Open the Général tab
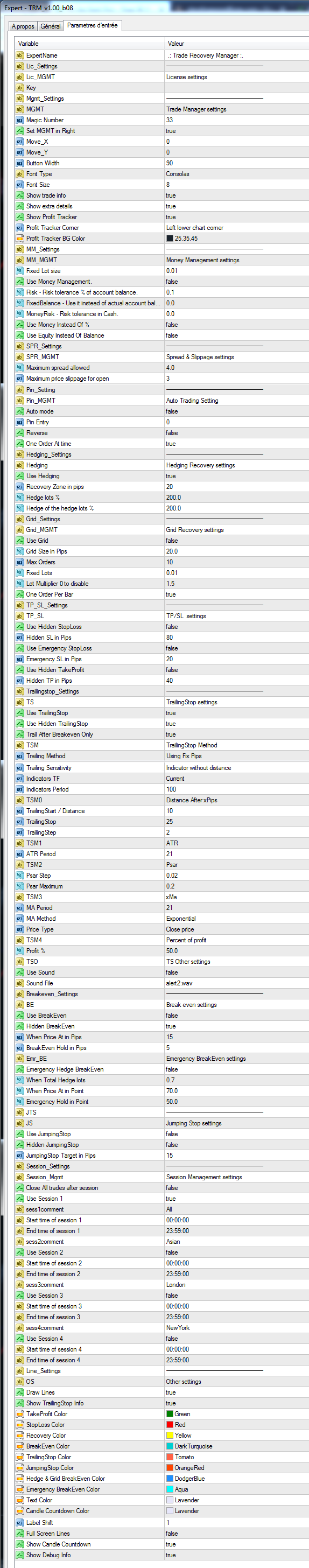The height and width of the screenshot is (1568, 309). pyautogui.click(x=51, y=26)
